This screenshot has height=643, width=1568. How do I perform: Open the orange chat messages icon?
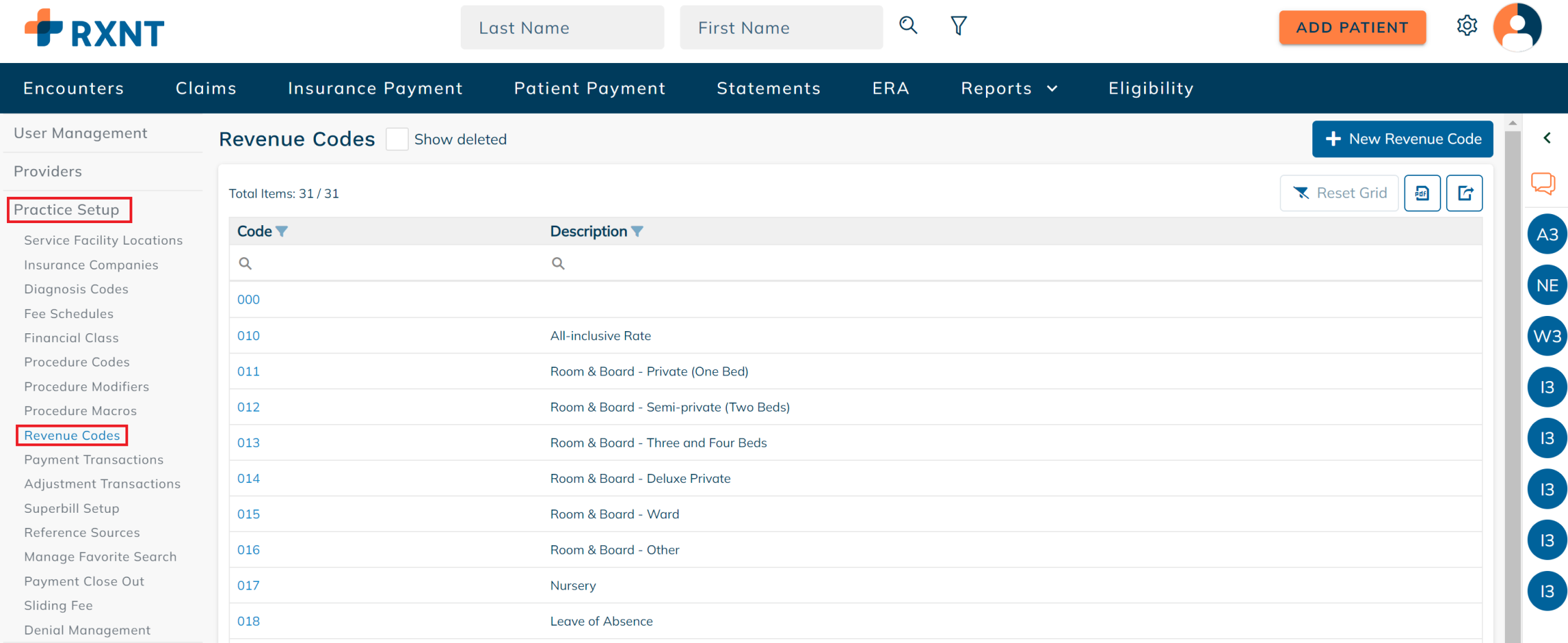[x=1543, y=184]
